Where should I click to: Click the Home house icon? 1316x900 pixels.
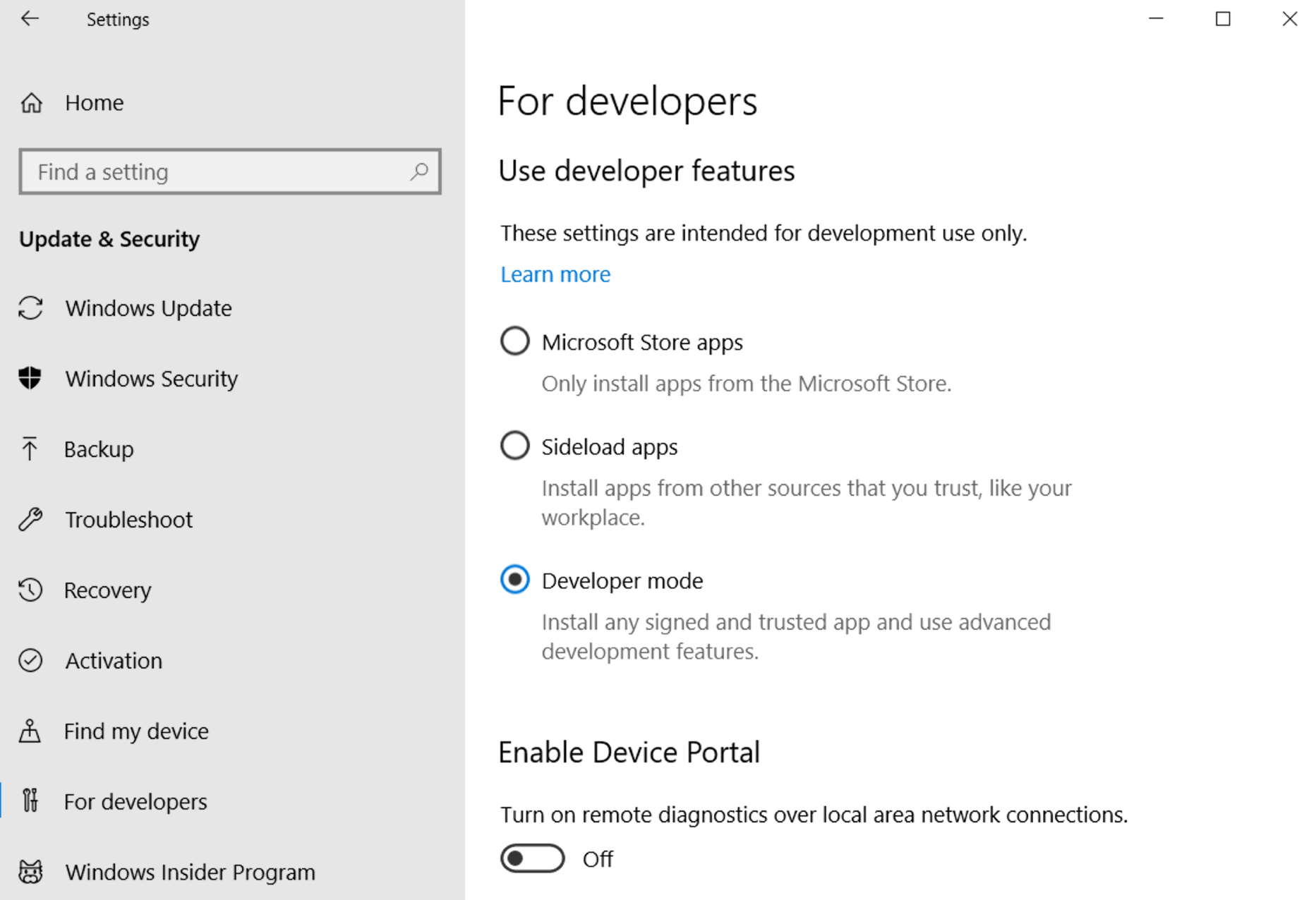[31, 103]
